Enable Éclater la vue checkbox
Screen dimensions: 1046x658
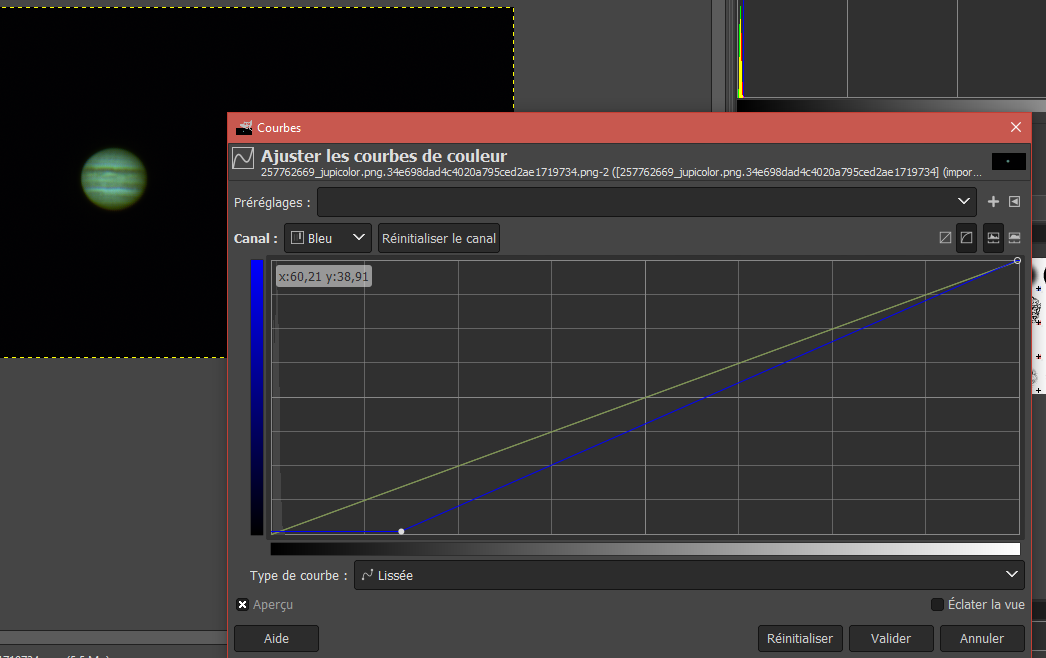pos(937,605)
